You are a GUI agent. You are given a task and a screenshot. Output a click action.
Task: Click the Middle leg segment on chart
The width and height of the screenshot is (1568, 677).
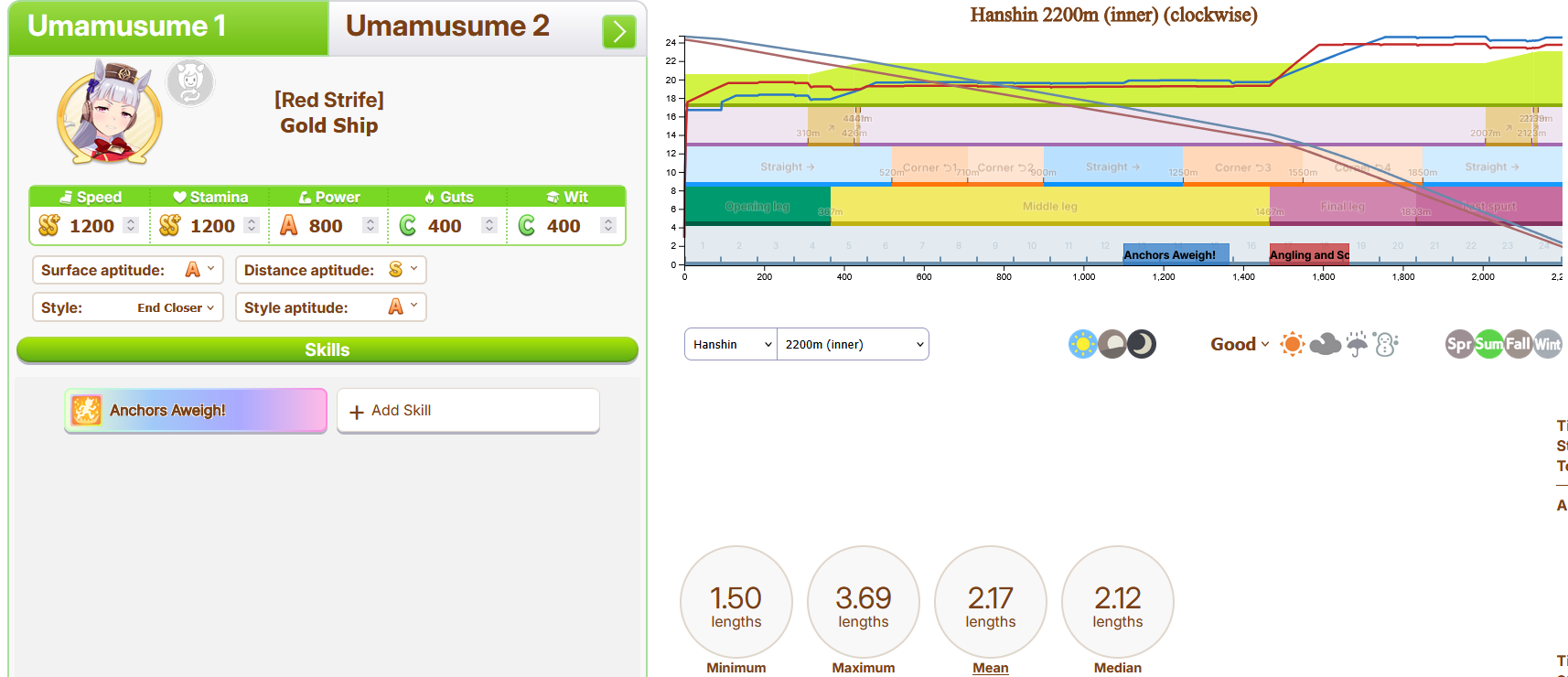pos(1050,206)
